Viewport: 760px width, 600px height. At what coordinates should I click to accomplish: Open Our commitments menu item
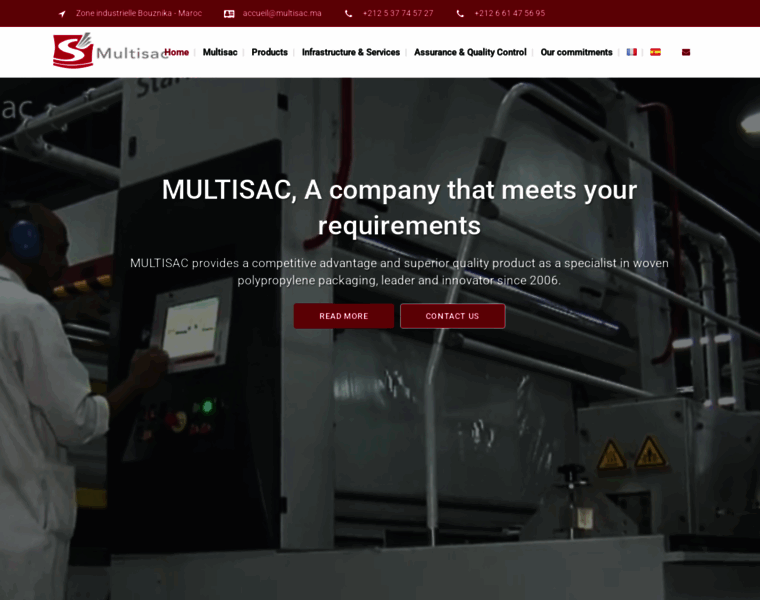576,52
